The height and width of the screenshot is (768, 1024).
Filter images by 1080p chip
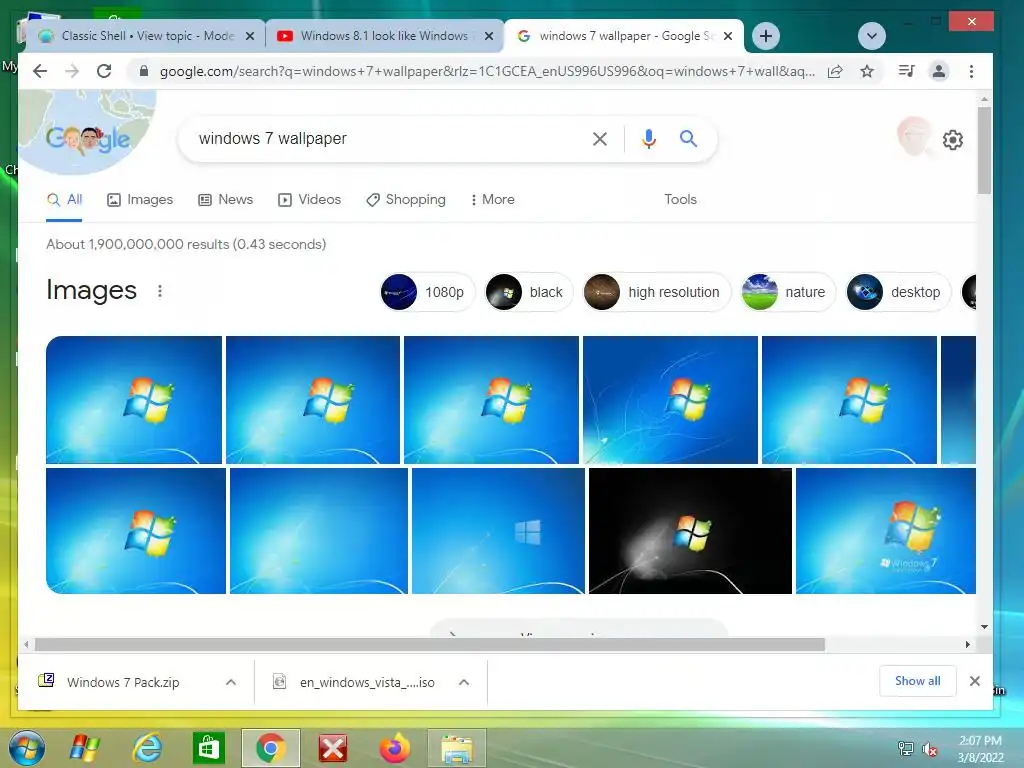[426, 292]
